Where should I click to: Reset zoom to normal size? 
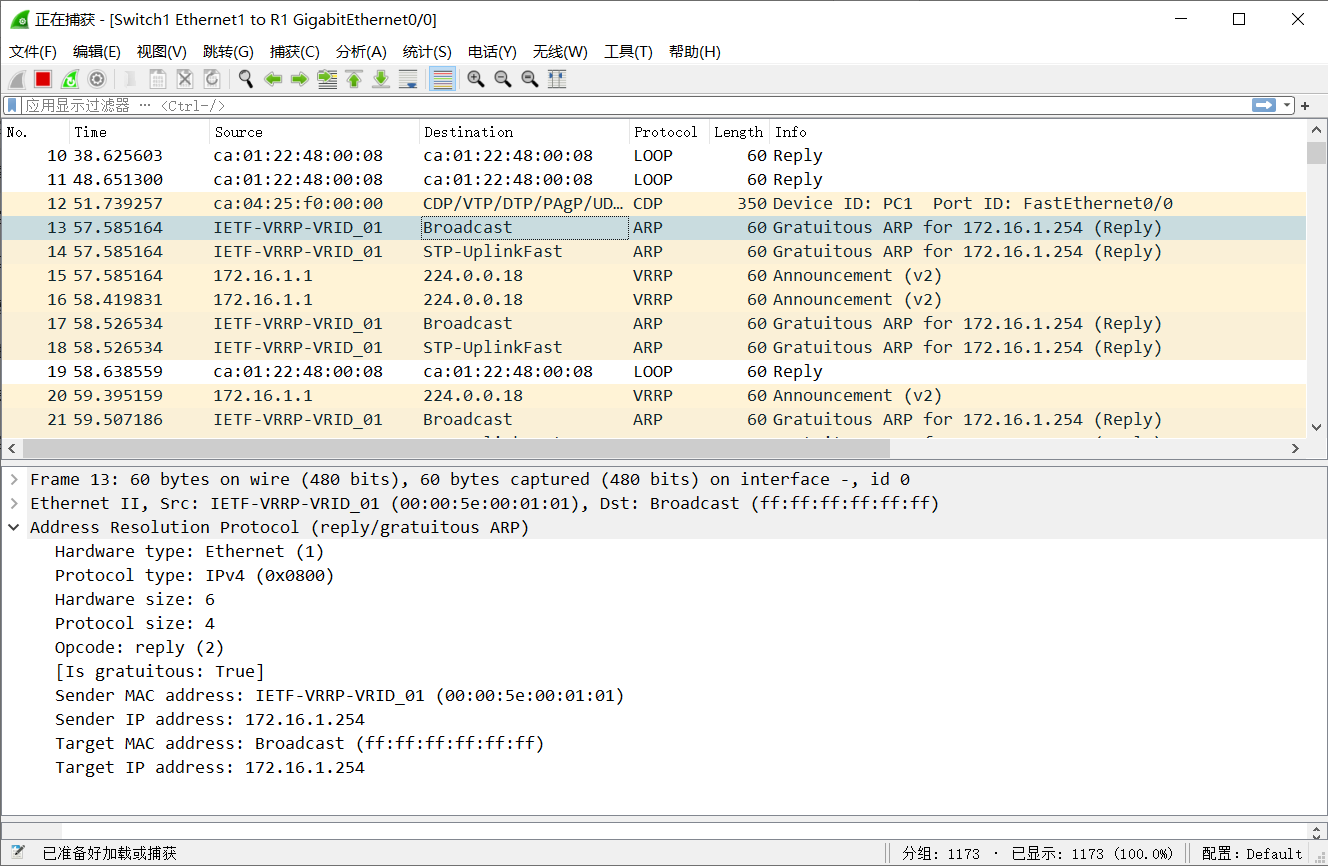pyautogui.click(x=530, y=79)
